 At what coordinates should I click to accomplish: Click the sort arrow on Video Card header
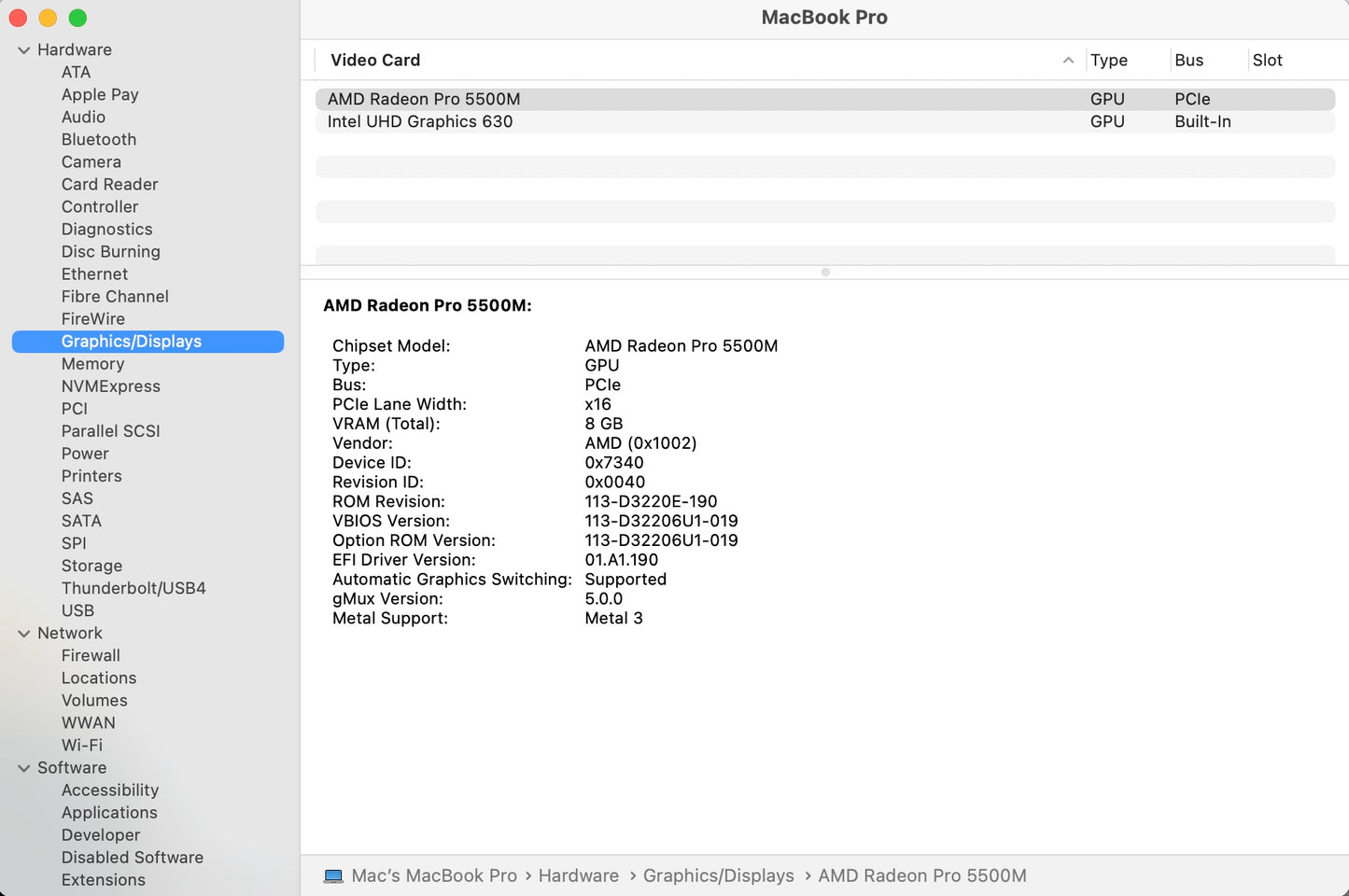[x=1068, y=60]
